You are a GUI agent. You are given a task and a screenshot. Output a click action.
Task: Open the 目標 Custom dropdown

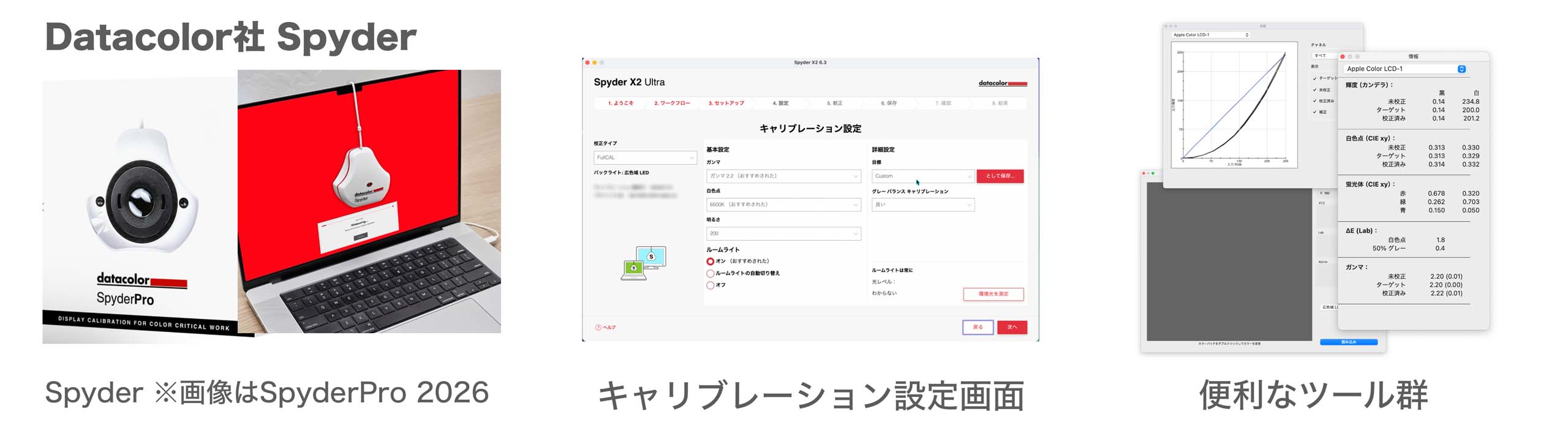tap(922, 176)
